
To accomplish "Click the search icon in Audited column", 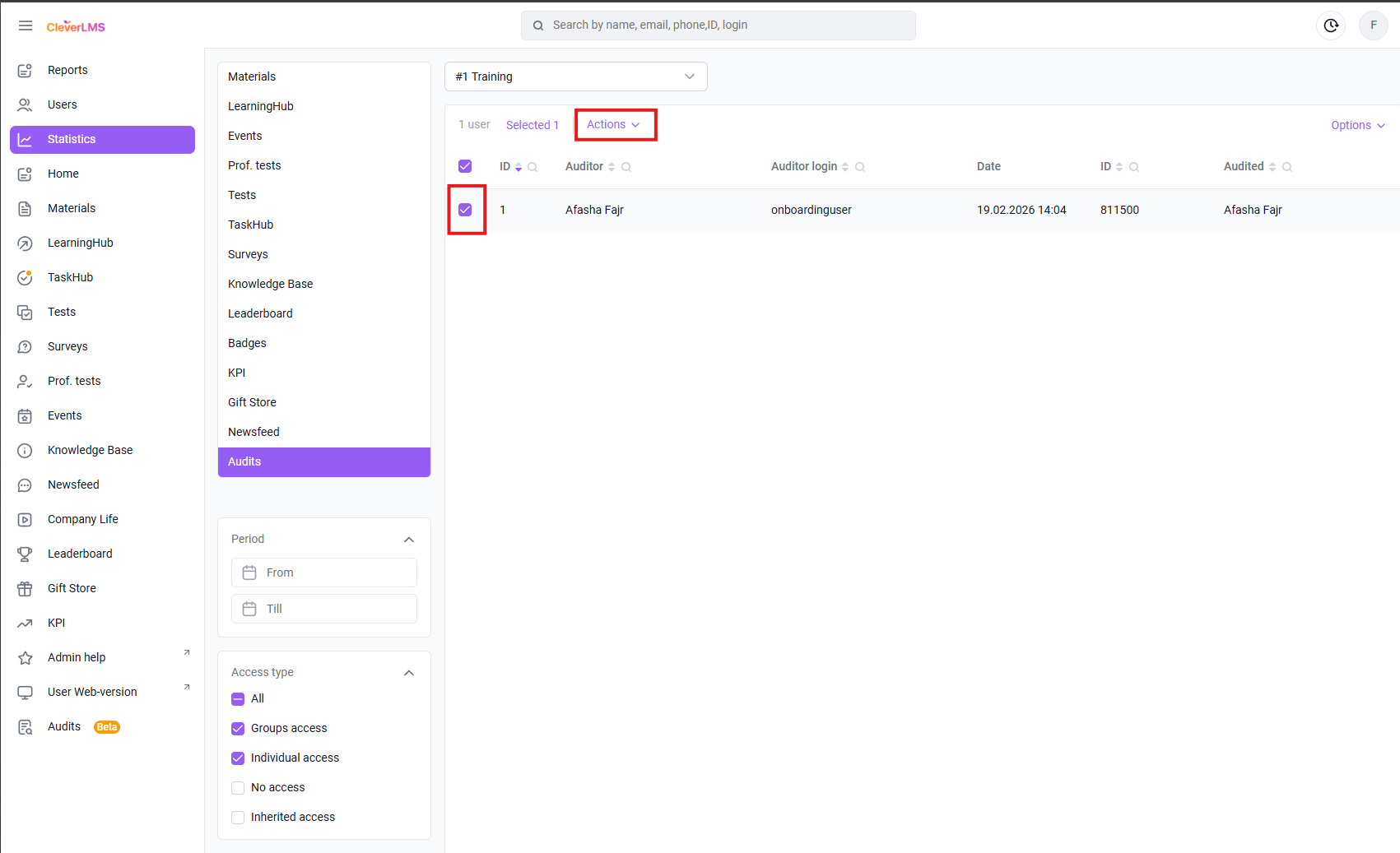I will pyautogui.click(x=1287, y=167).
